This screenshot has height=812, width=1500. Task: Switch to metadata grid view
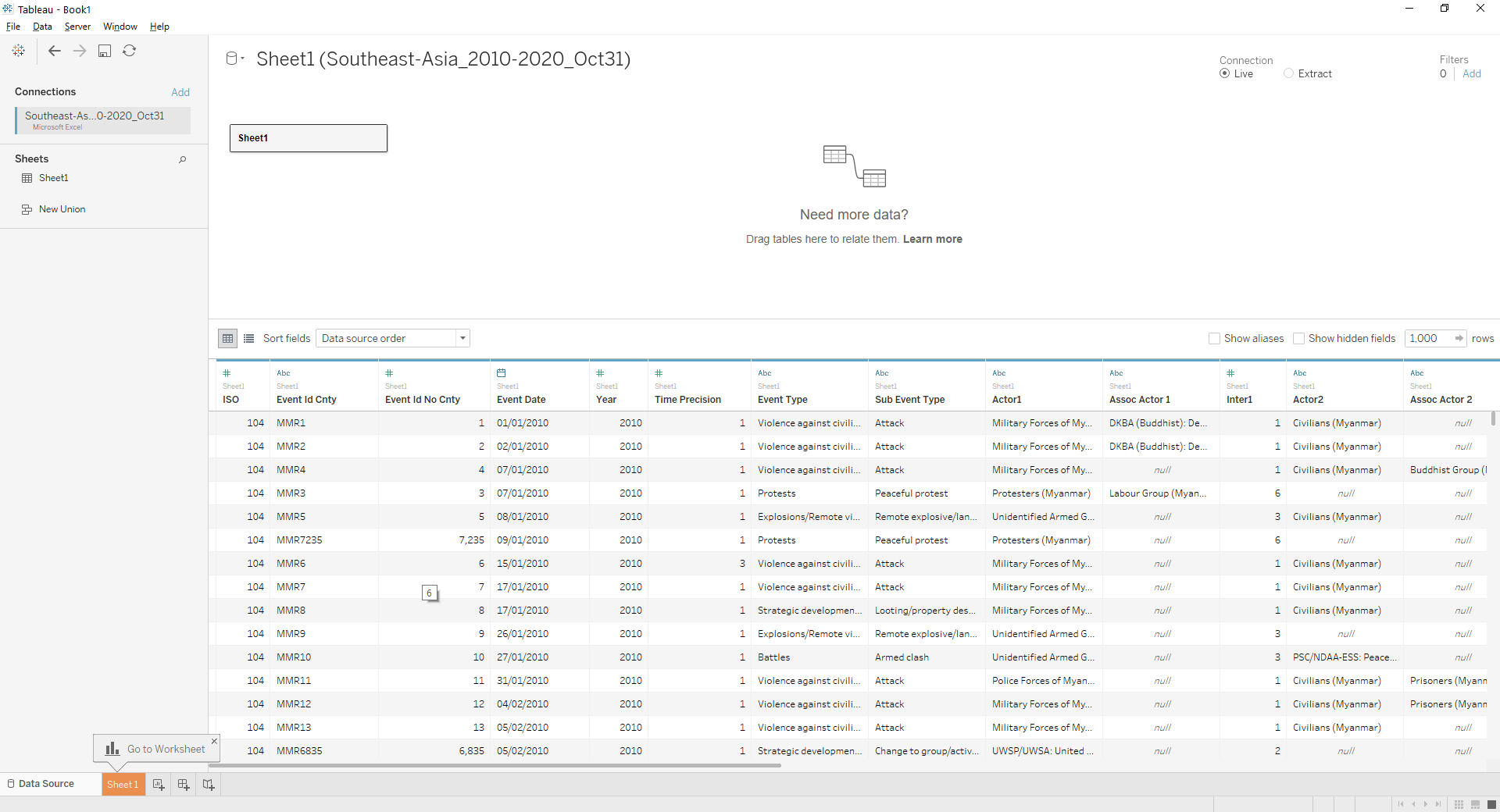click(248, 338)
